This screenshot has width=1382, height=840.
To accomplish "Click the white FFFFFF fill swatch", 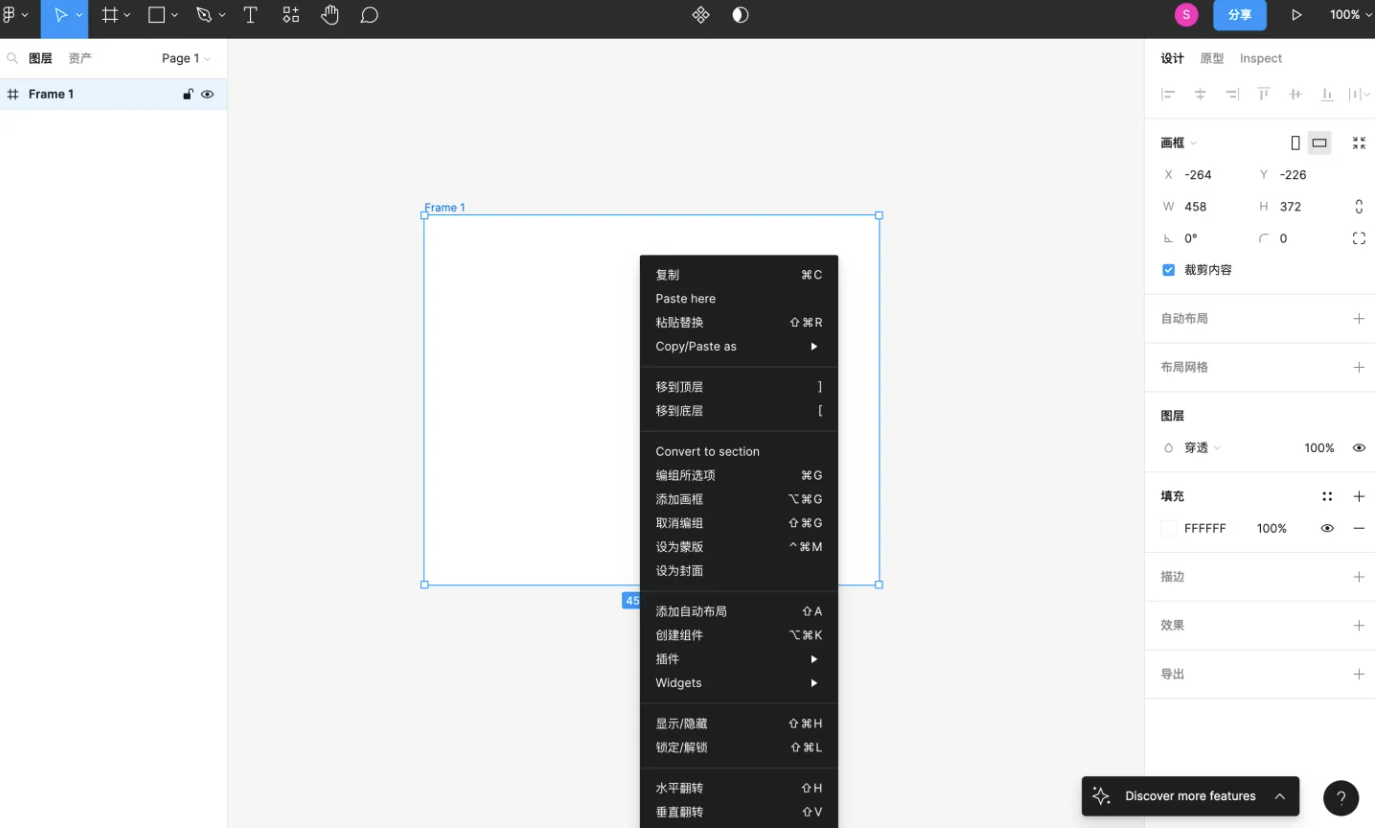I will tap(1168, 528).
